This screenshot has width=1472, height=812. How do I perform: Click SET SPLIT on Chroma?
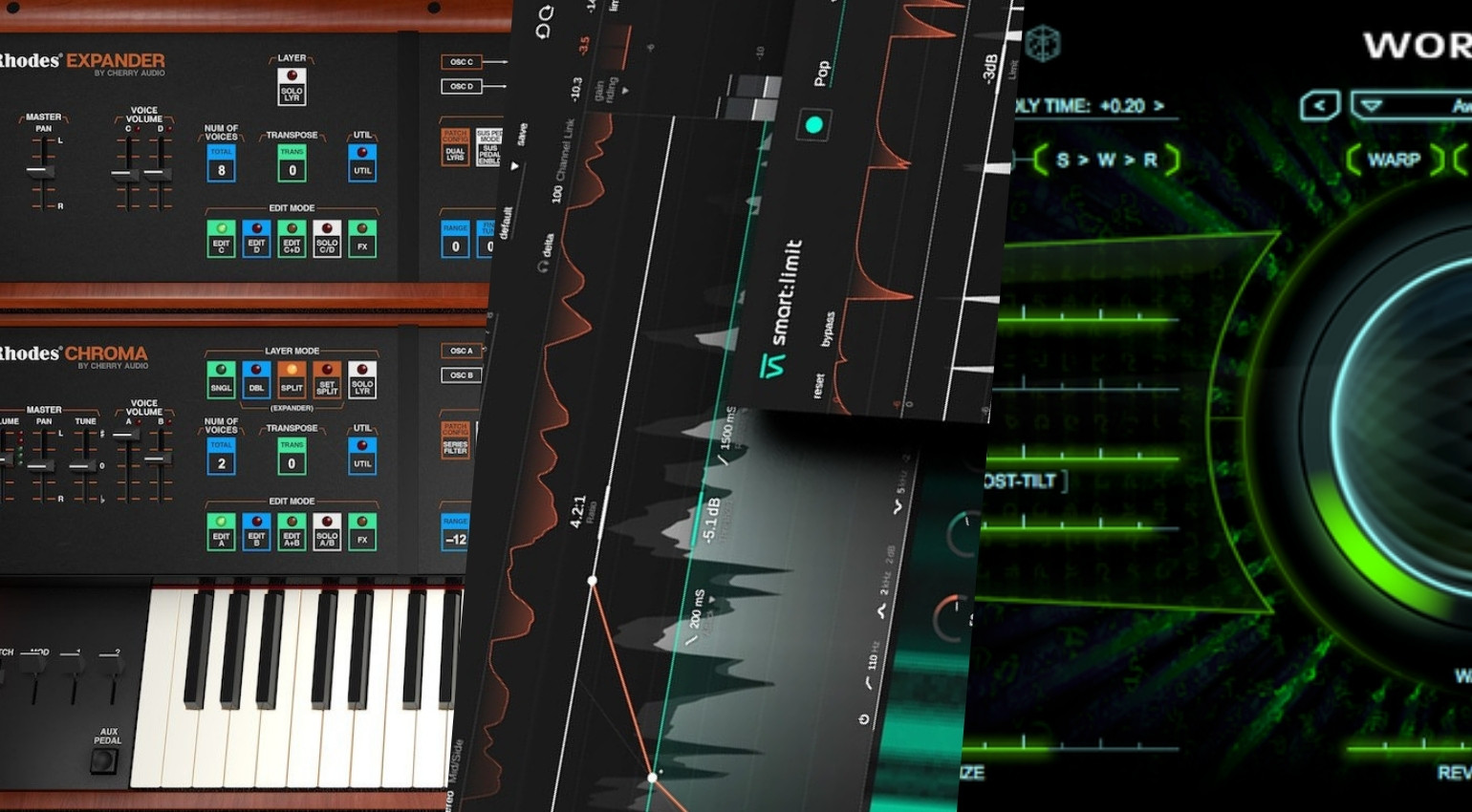(327, 379)
